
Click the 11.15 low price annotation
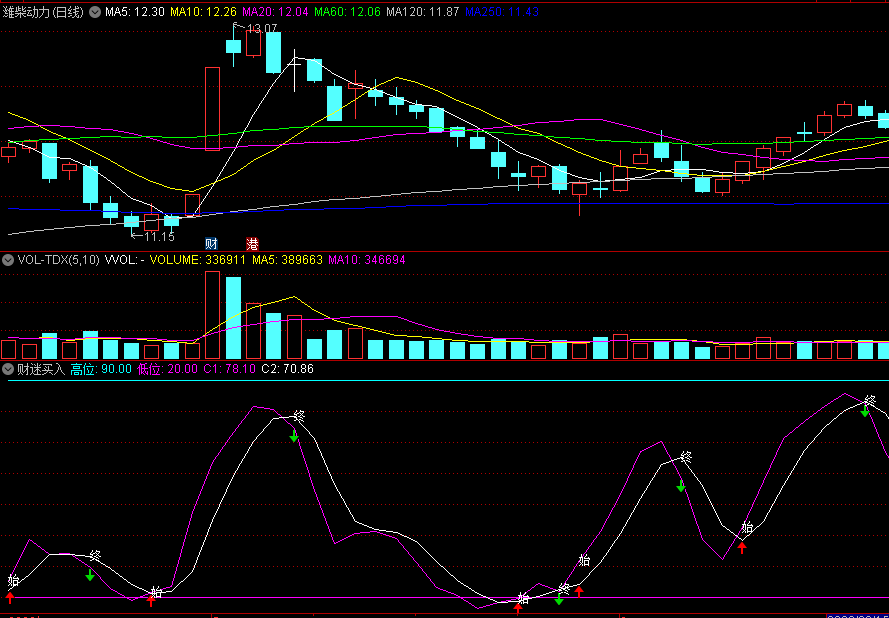click(159, 236)
